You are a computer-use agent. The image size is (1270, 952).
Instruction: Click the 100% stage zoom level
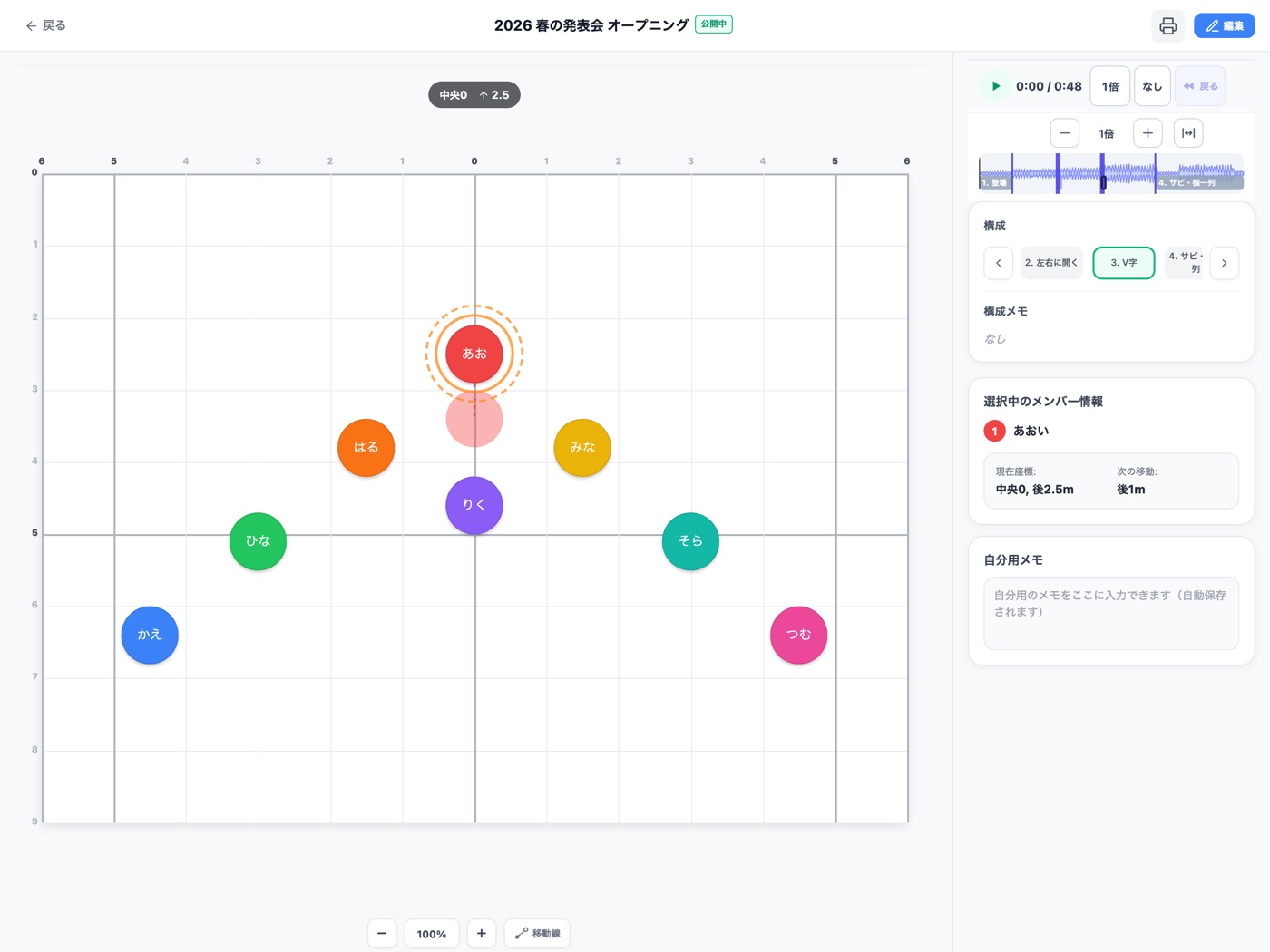pyautogui.click(x=432, y=934)
